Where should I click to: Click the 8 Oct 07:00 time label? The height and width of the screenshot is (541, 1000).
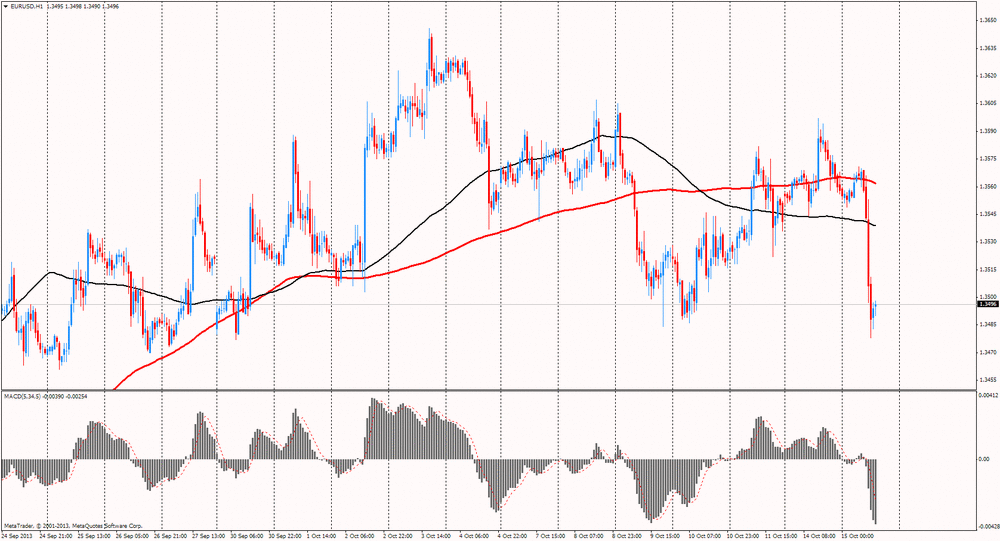click(590, 536)
